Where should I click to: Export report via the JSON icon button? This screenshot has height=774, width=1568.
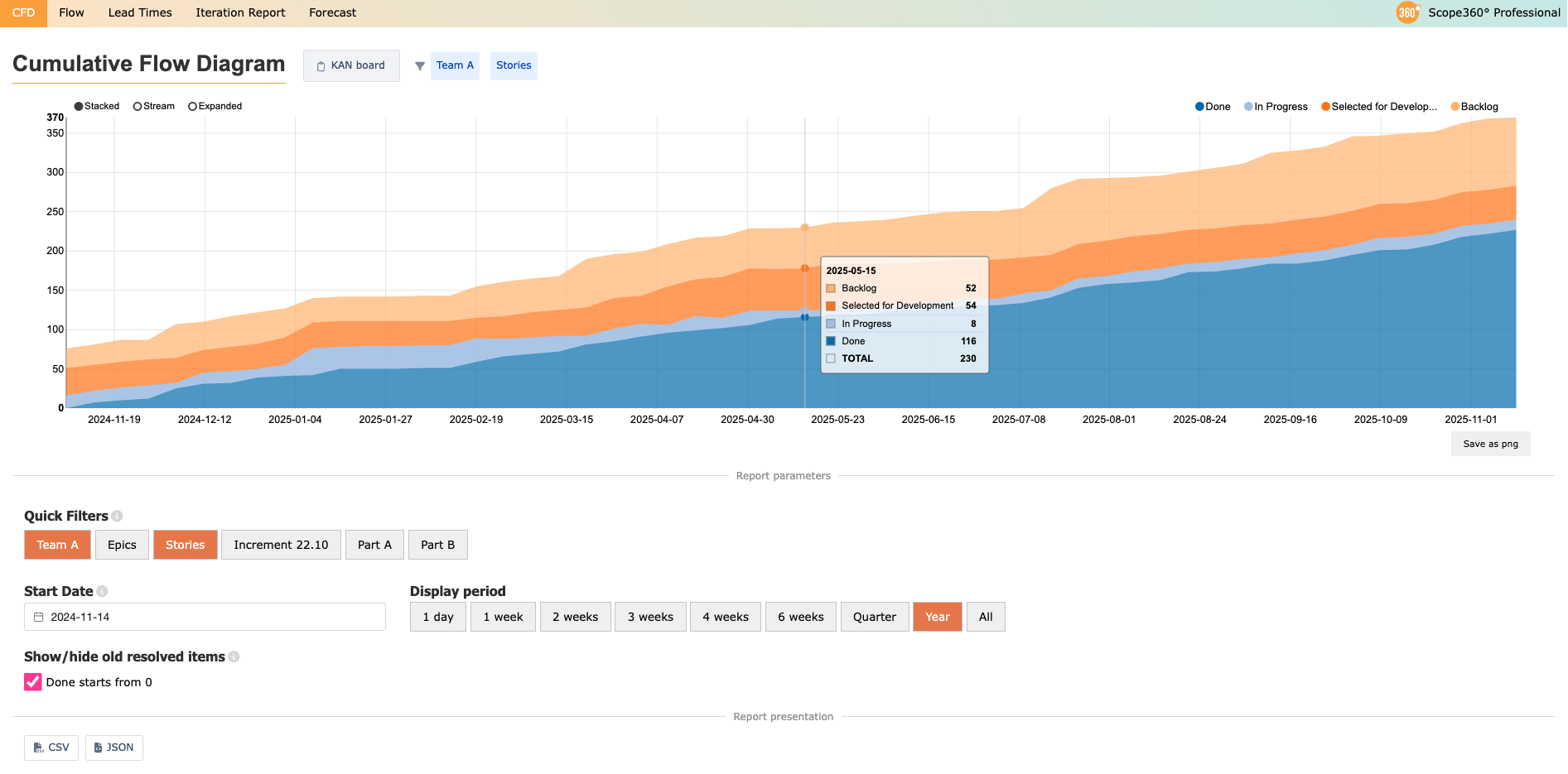point(114,748)
